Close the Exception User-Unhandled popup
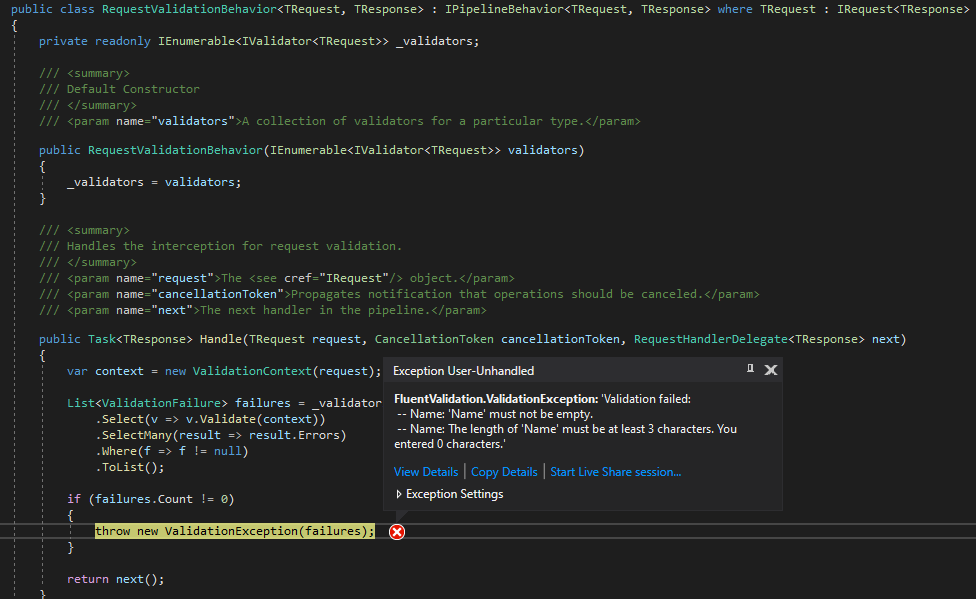The height and width of the screenshot is (599, 976). [x=771, y=370]
